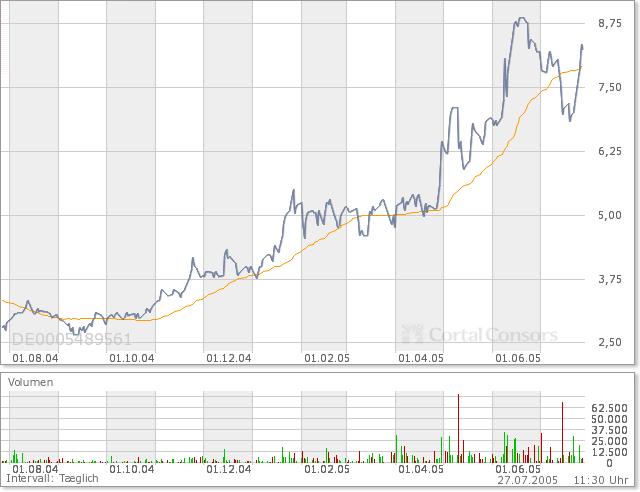Click the 01.10.04 date under price chart

point(132,358)
